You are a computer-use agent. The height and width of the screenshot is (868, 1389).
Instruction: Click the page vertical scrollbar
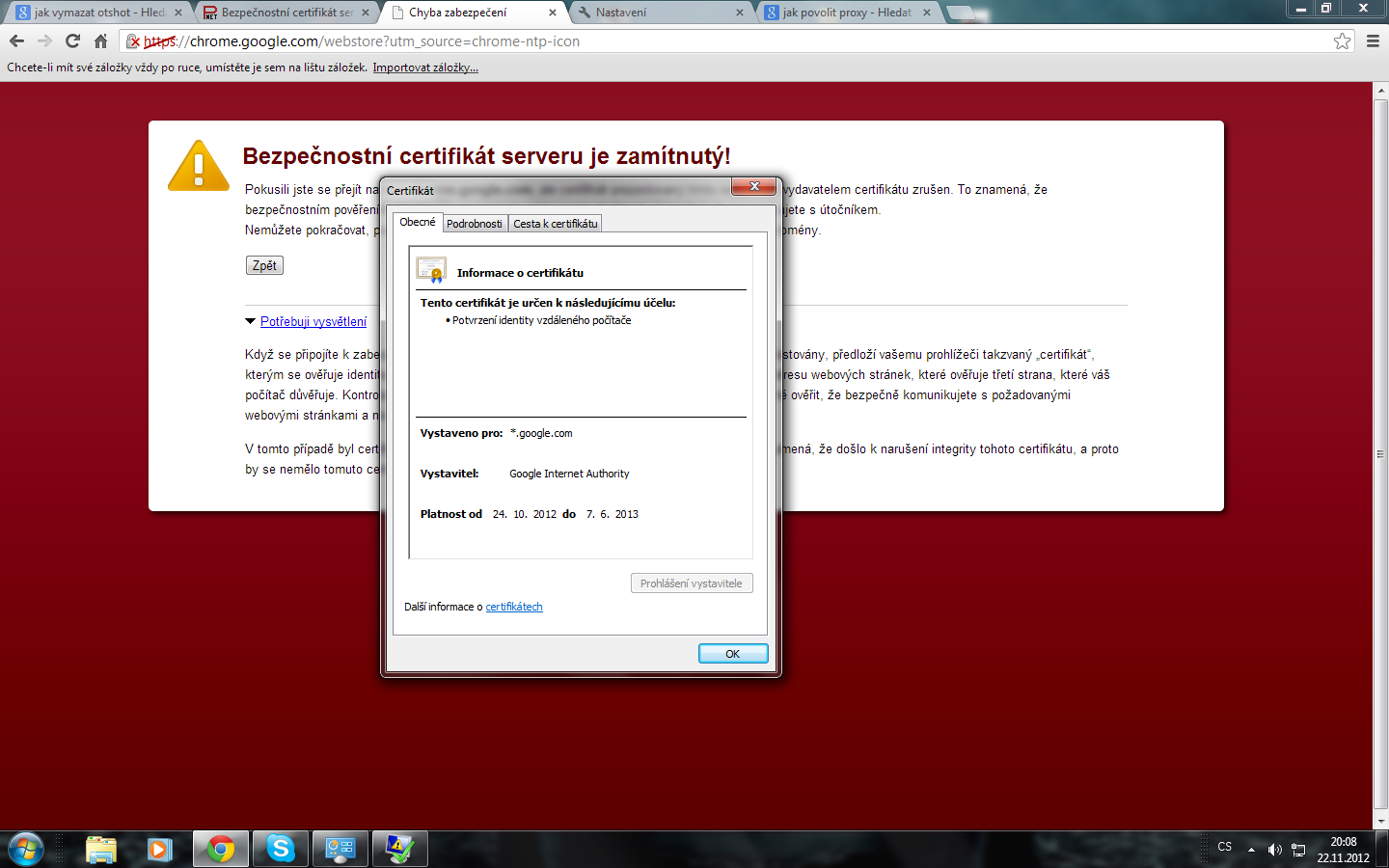[x=1380, y=453]
